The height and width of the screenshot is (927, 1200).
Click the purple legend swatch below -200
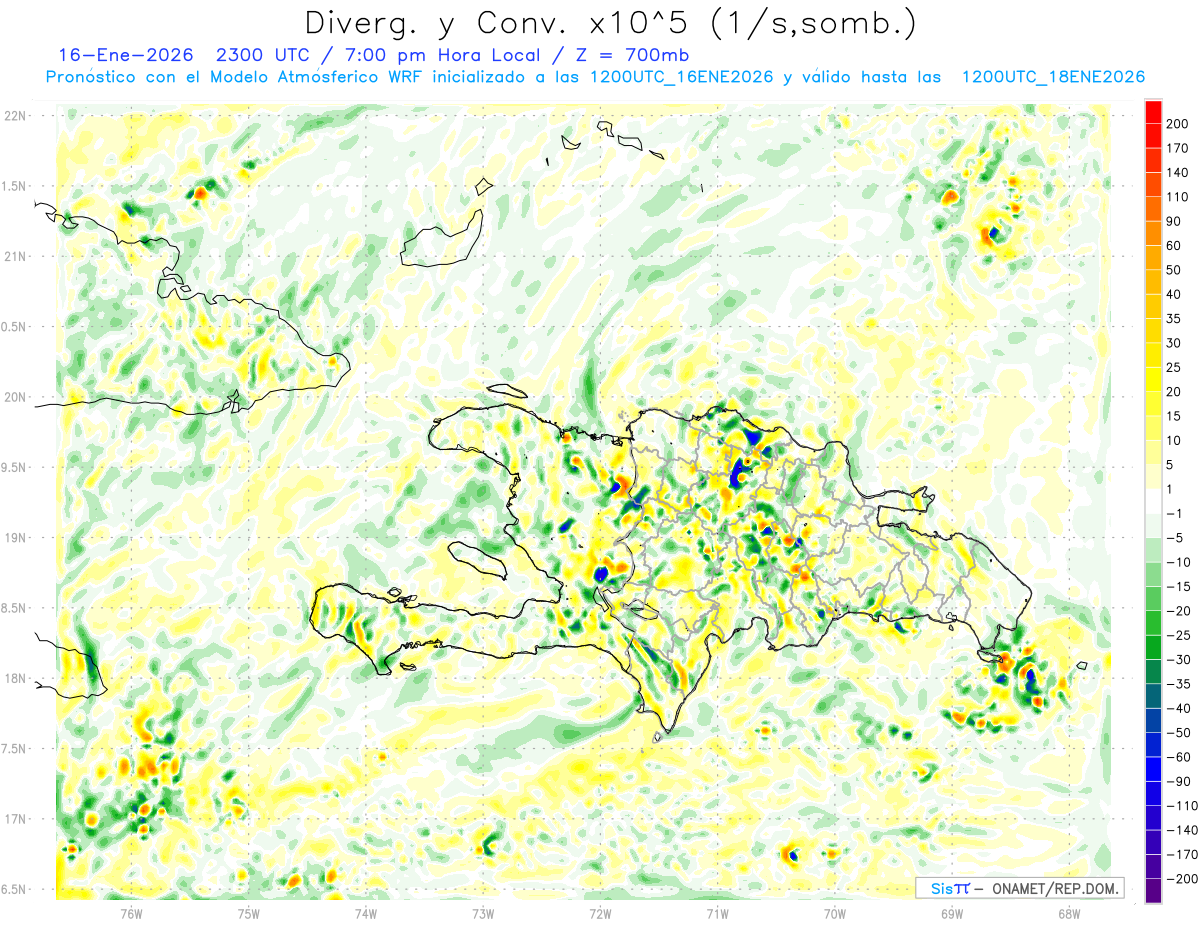coord(1153,890)
